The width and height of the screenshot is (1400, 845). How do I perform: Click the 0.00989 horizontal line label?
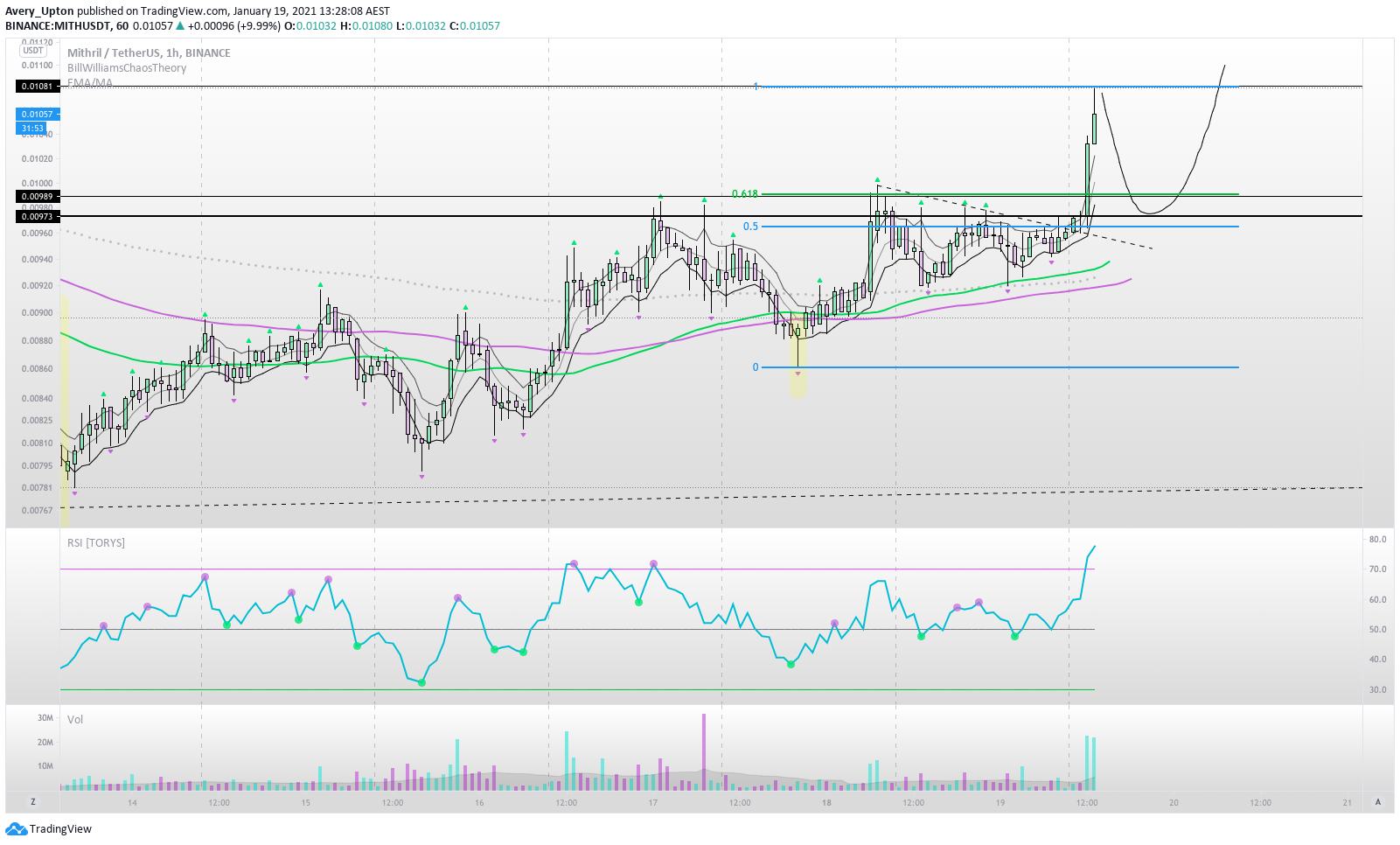pyautogui.click(x=38, y=196)
